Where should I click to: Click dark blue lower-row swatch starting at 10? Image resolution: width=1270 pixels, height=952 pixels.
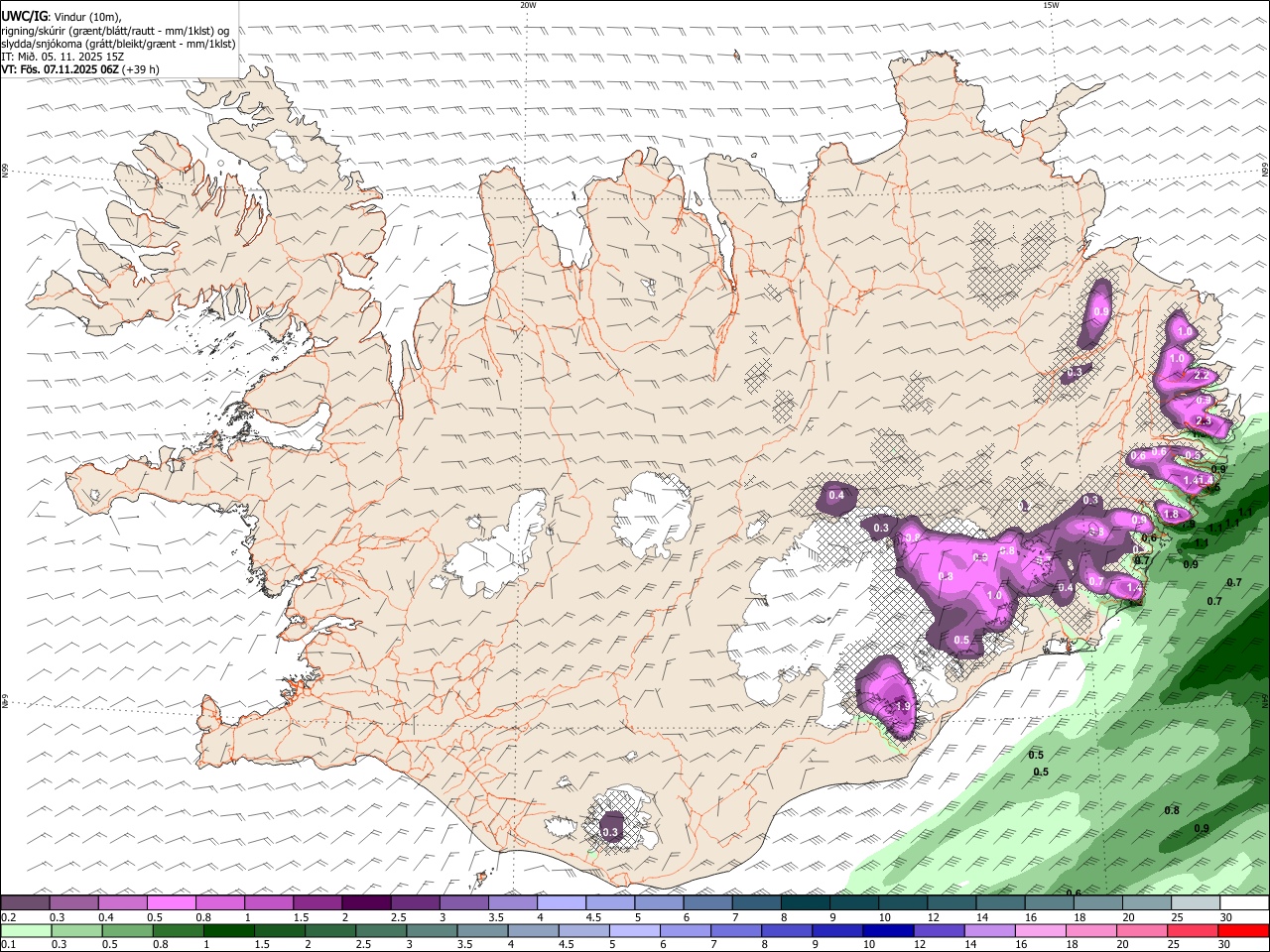(x=888, y=931)
